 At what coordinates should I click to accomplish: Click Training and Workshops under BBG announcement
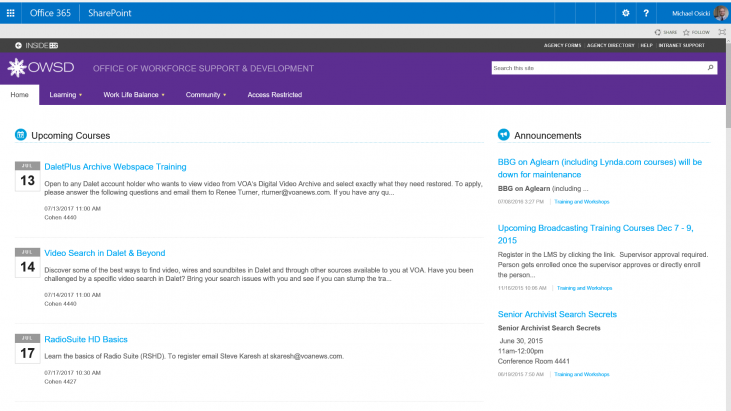click(x=582, y=202)
